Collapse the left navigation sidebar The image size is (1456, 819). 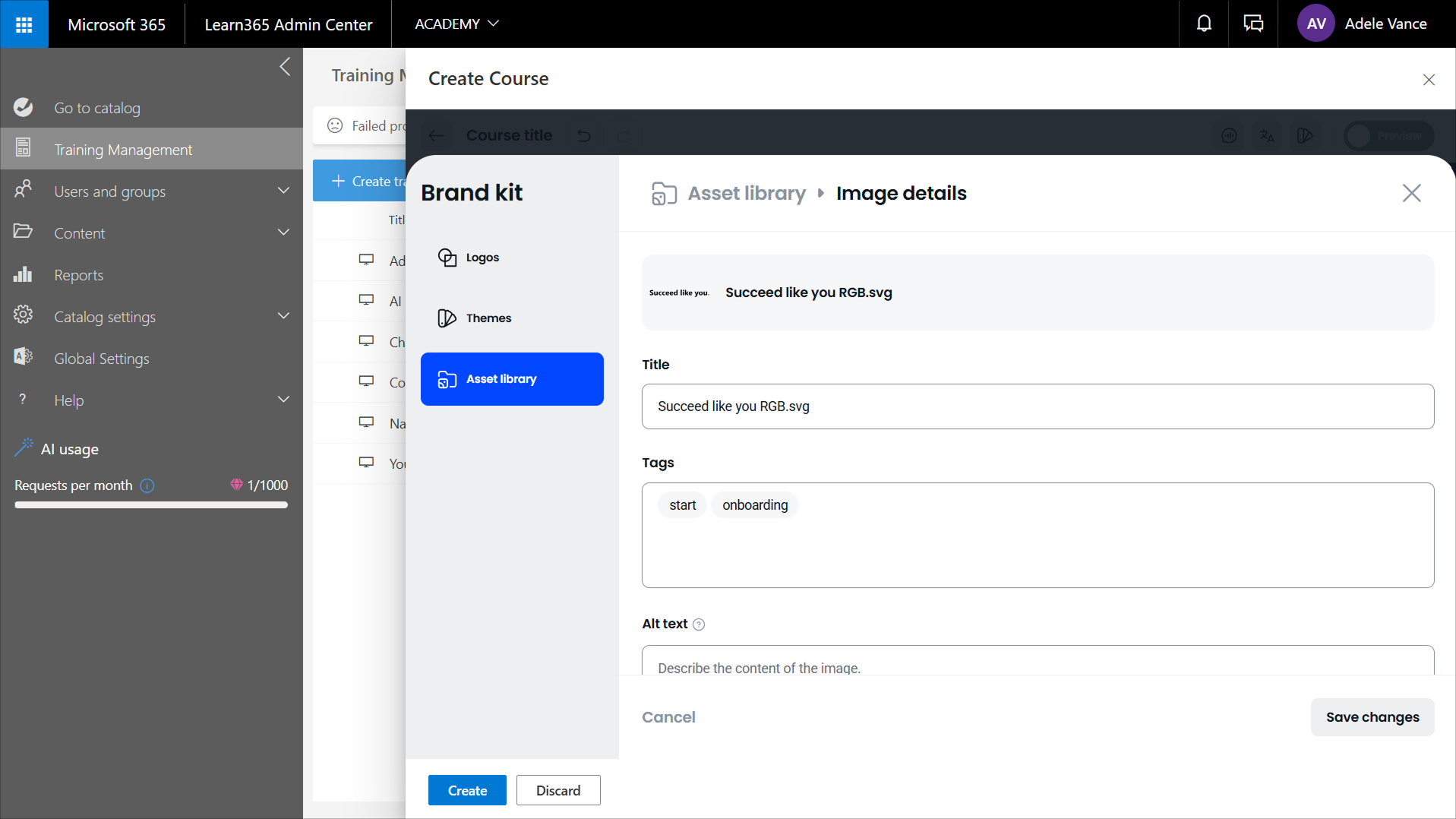pyautogui.click(x=285, y=67)
